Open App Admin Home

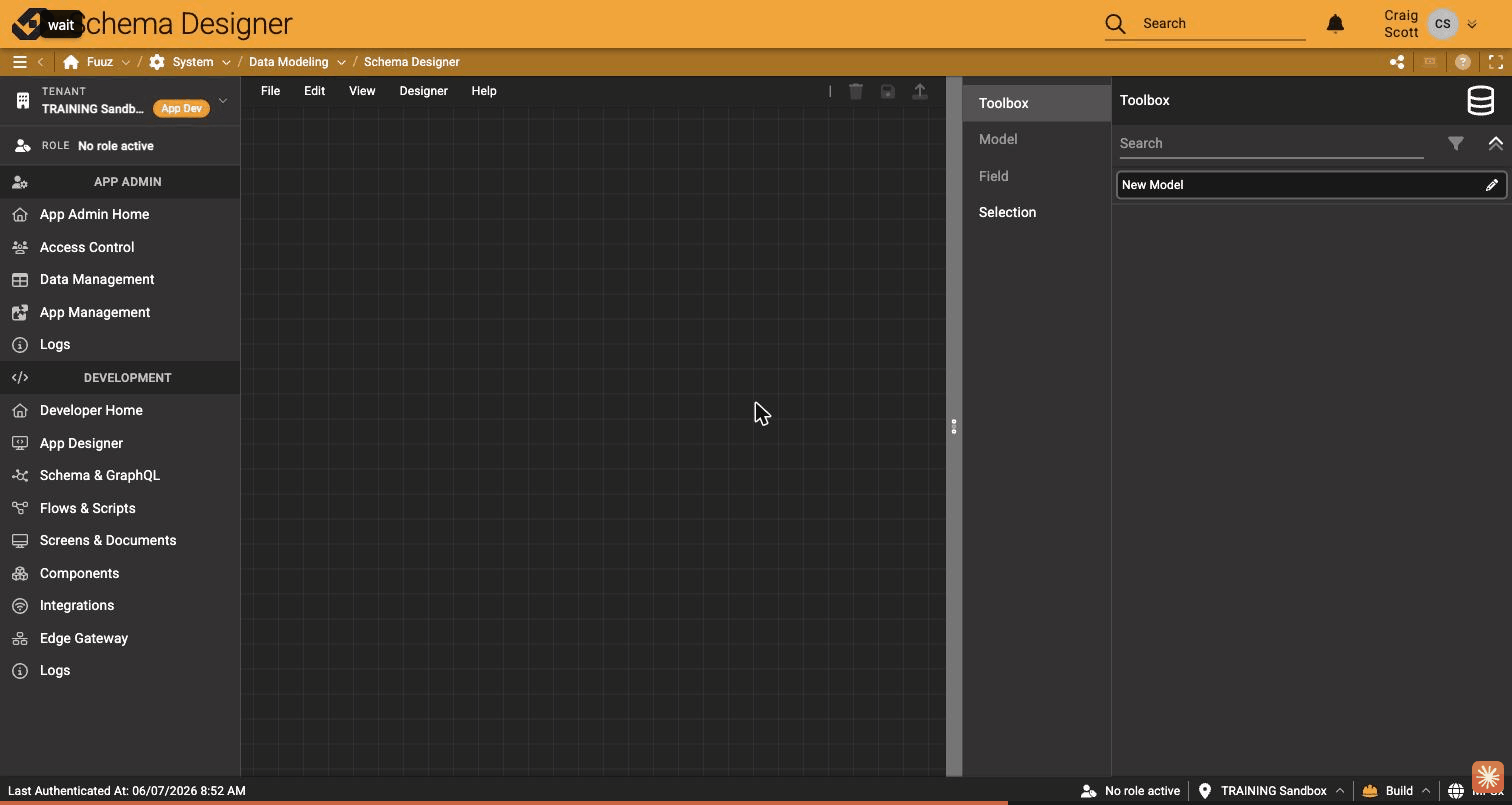120,214
